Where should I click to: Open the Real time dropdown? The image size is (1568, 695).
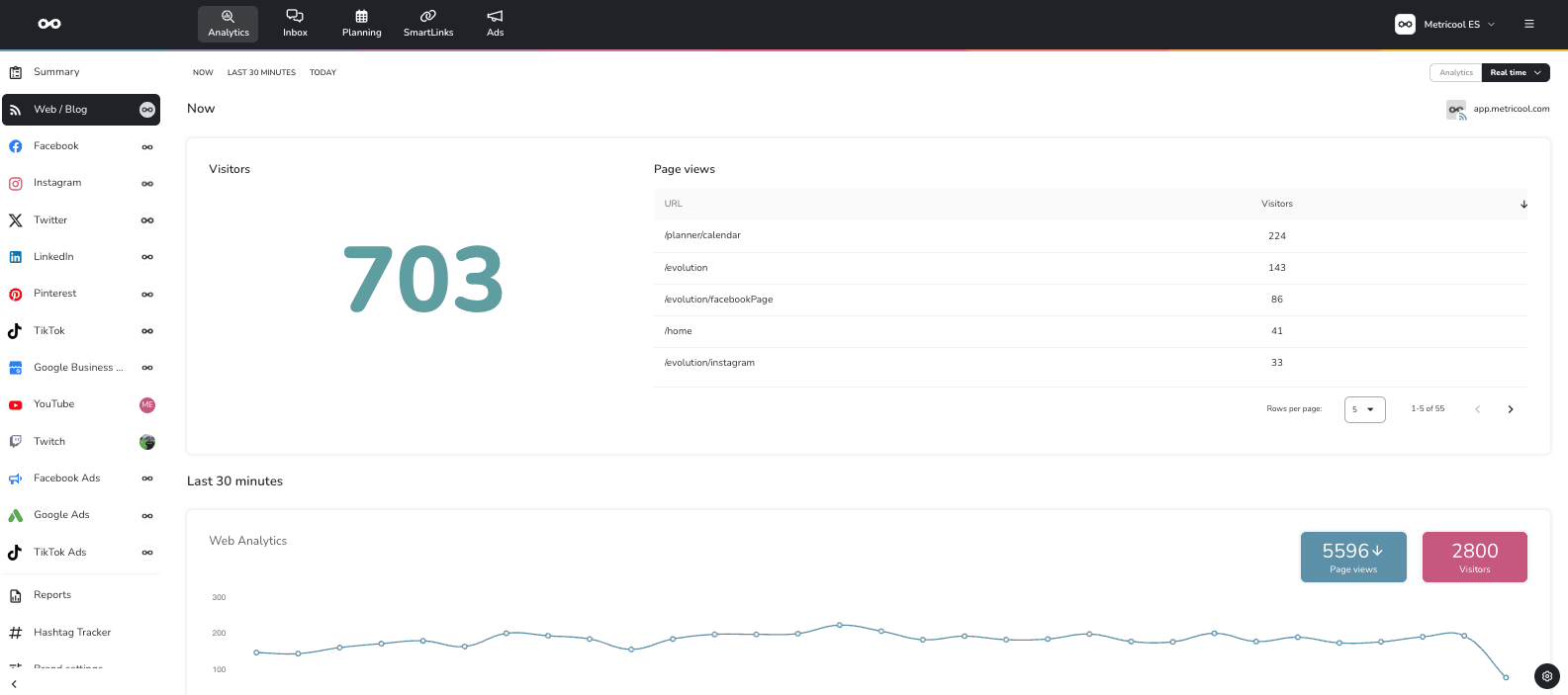point(1515,73)
